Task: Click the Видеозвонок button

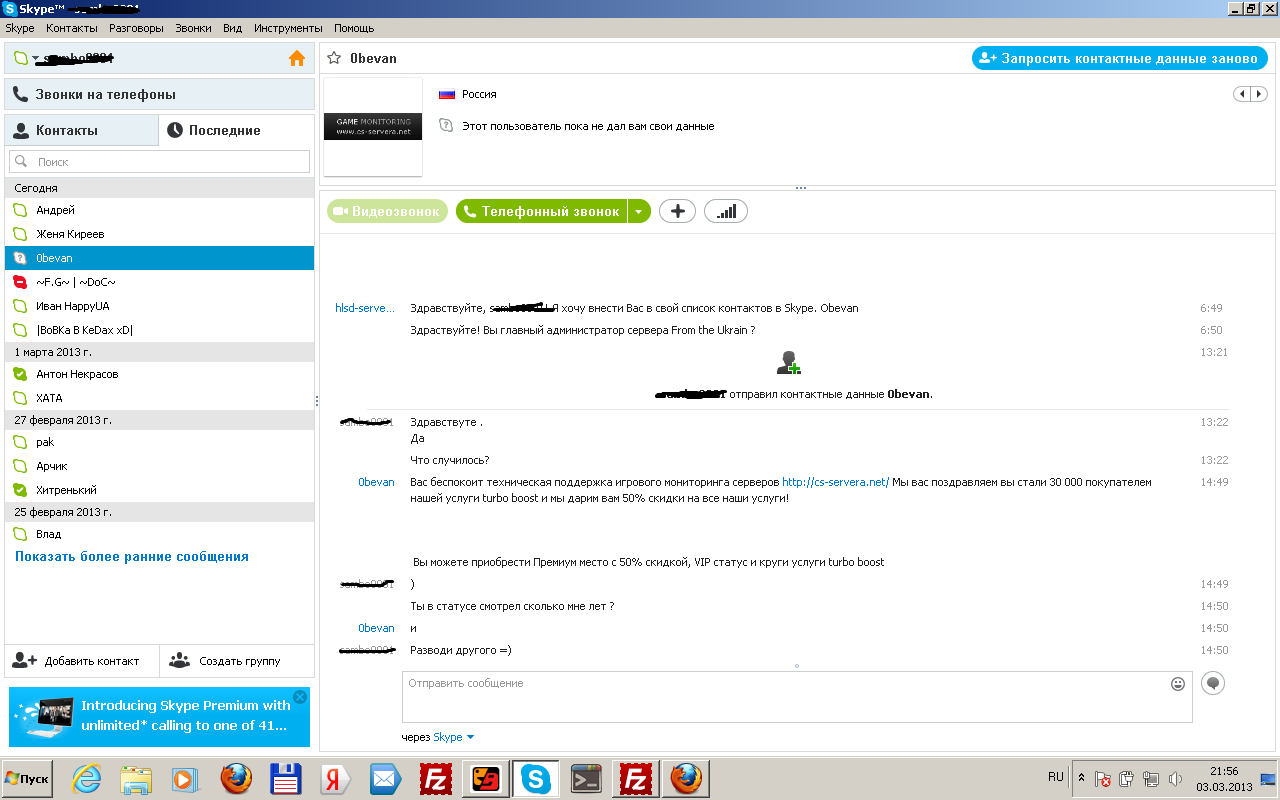Action: (x=387, y=211)
